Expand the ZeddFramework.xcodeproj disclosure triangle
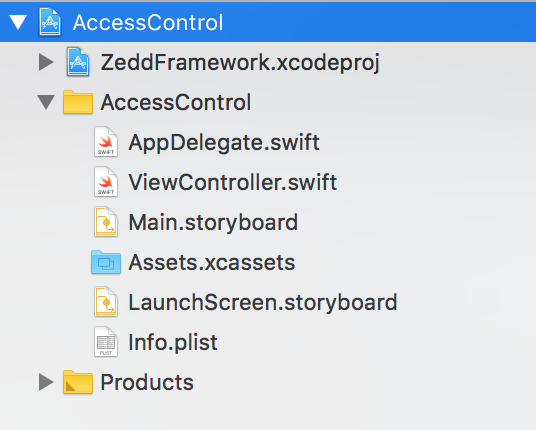Image resolution: width=536 pixels, height=430 pixels. tap(46, 62)
